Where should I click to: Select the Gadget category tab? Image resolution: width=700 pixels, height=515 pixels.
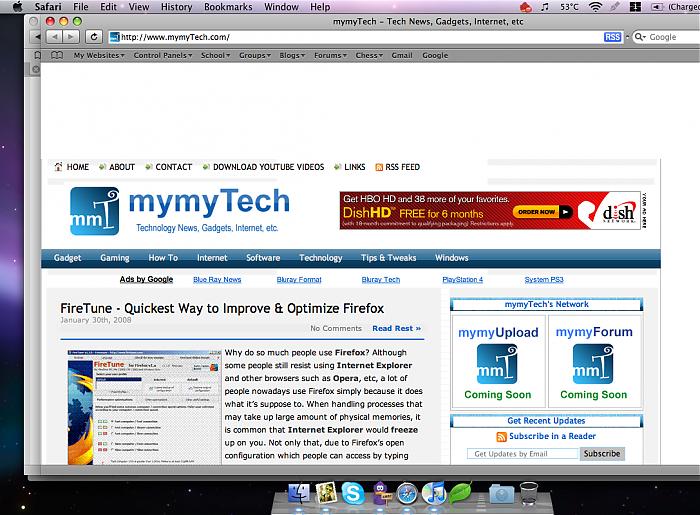coord(67,258)
